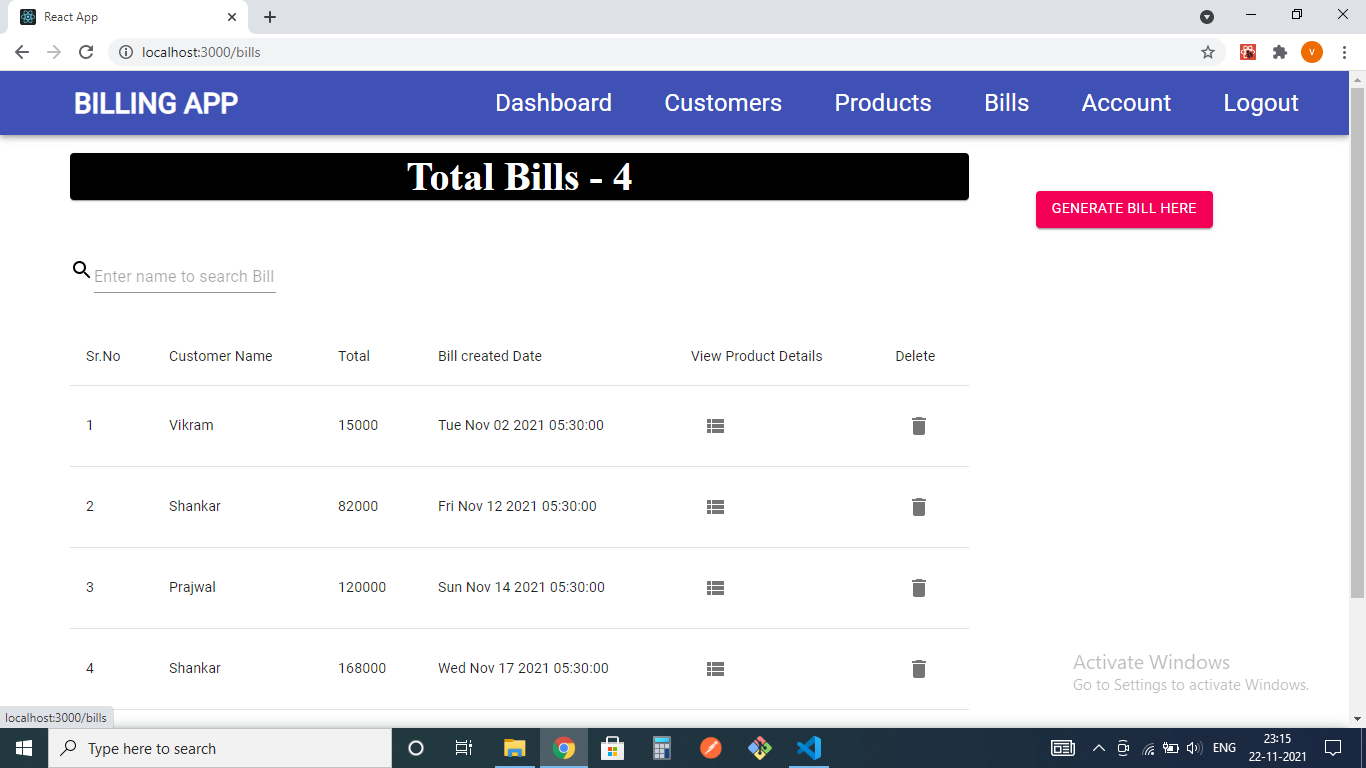
Task: Open Visual Studio Code from the taskbar
Action: 809,747
